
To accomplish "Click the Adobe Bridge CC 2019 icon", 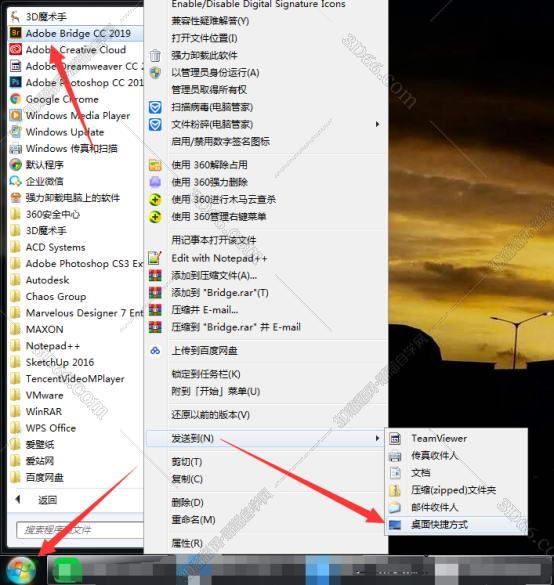I will (x=15, y=33).
